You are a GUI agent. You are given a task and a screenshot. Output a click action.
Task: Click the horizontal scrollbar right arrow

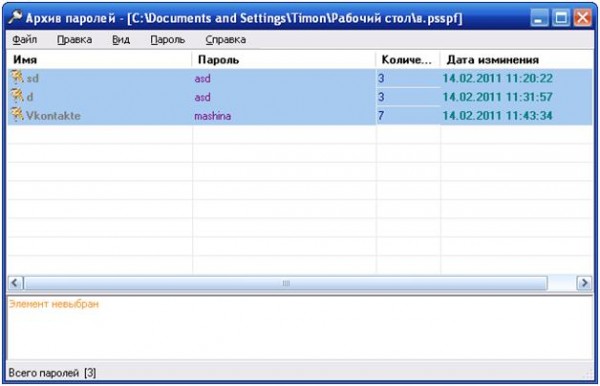(584, 283)
